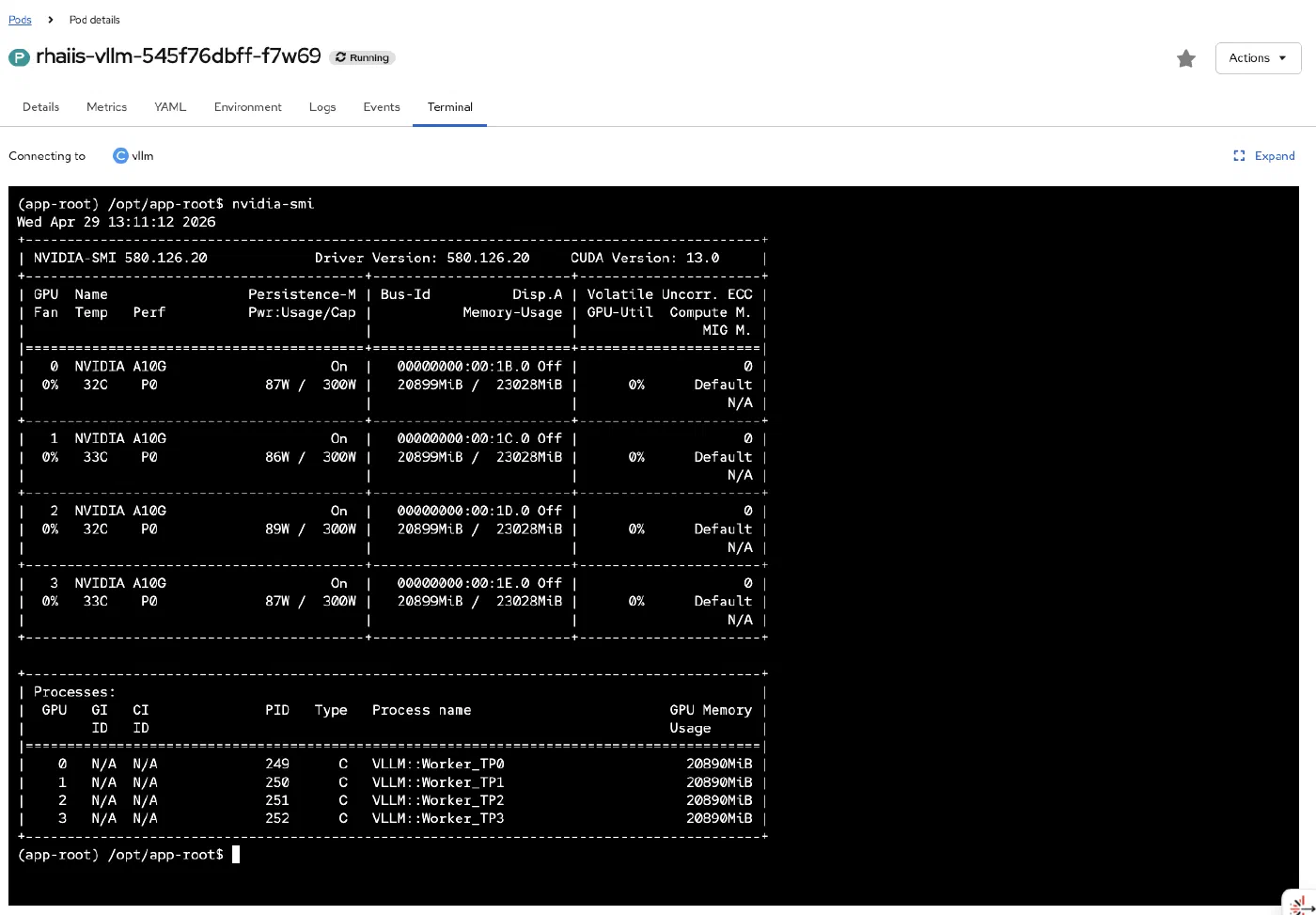Click the 'Running' status label
Image resolution: width=1316 pixels, height=915 pixels.
click(369, 57)
